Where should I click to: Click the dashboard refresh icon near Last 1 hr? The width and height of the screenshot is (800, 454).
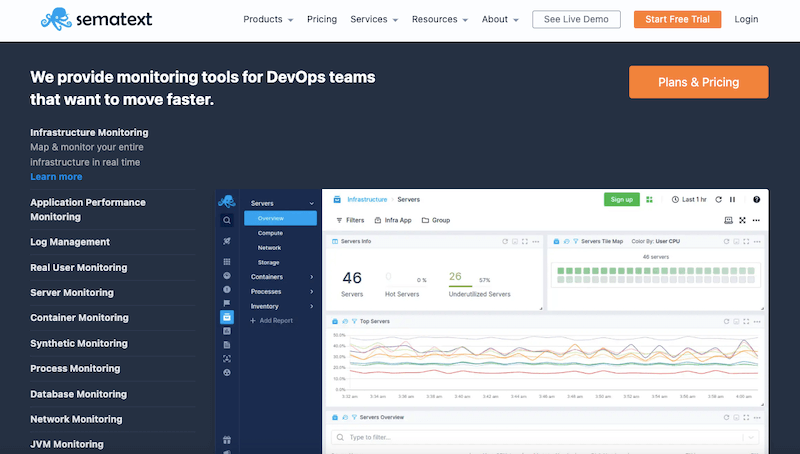[x=718, y=199]
